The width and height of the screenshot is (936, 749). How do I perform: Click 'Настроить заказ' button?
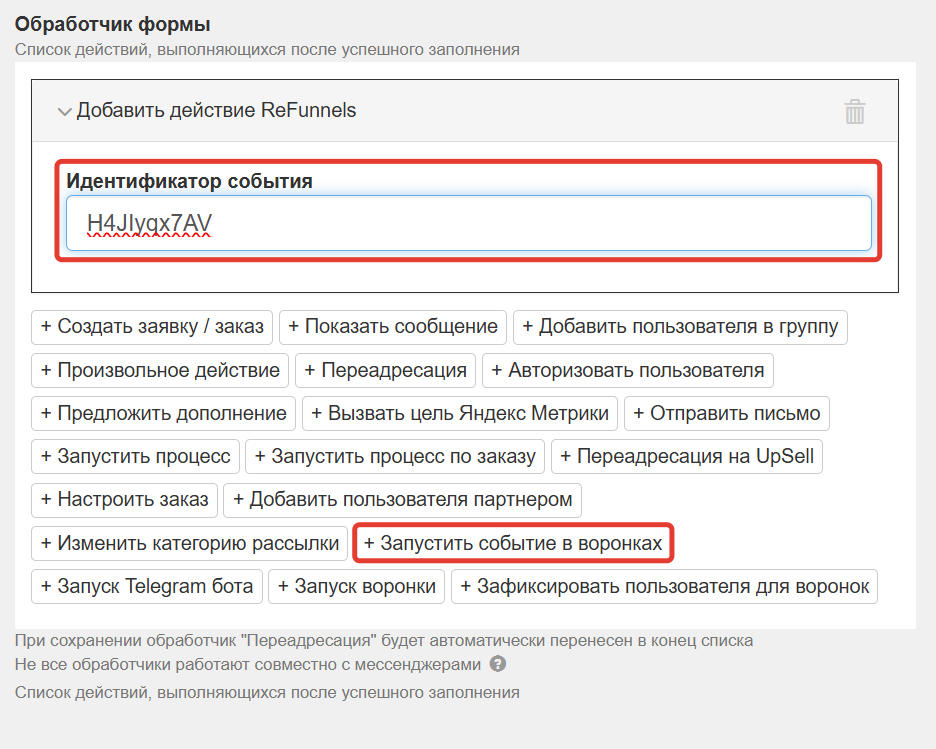tap(124, 500)
